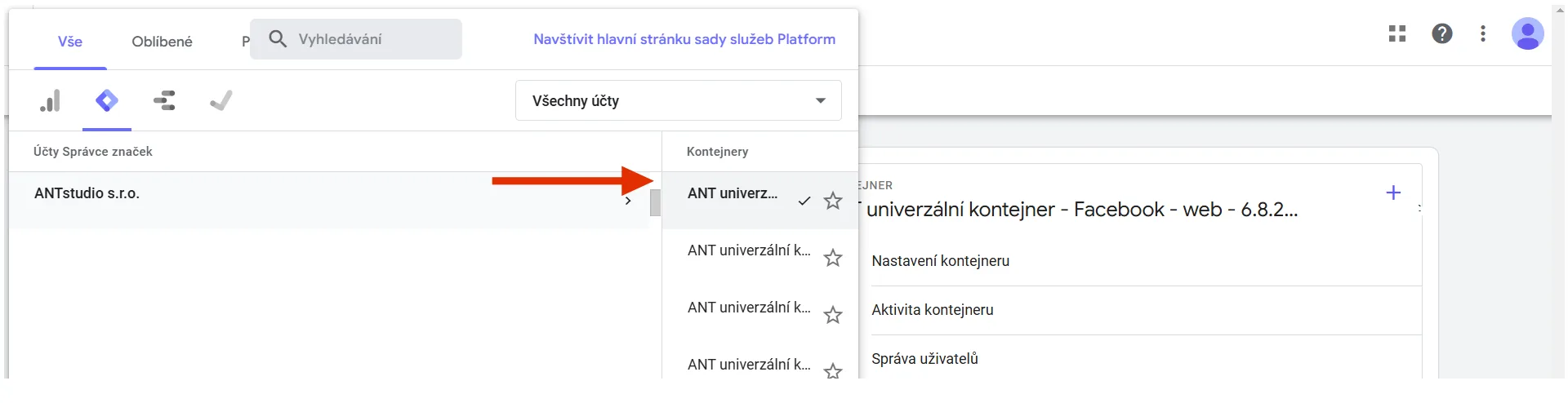Screen dimensions: 1568x403
Task: Expand ANTstudio s.r.o. chevron arrow
Action: [628, 201]
